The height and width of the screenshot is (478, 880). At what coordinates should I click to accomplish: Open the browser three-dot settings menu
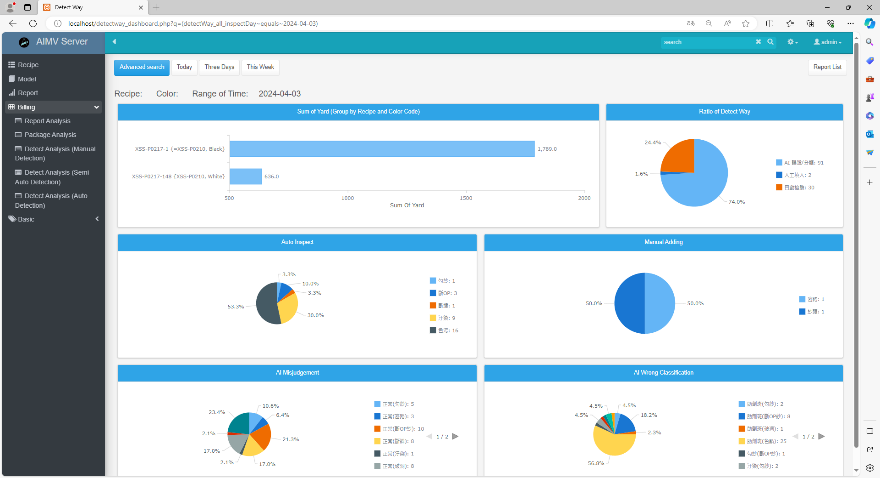tap(851, 24)
